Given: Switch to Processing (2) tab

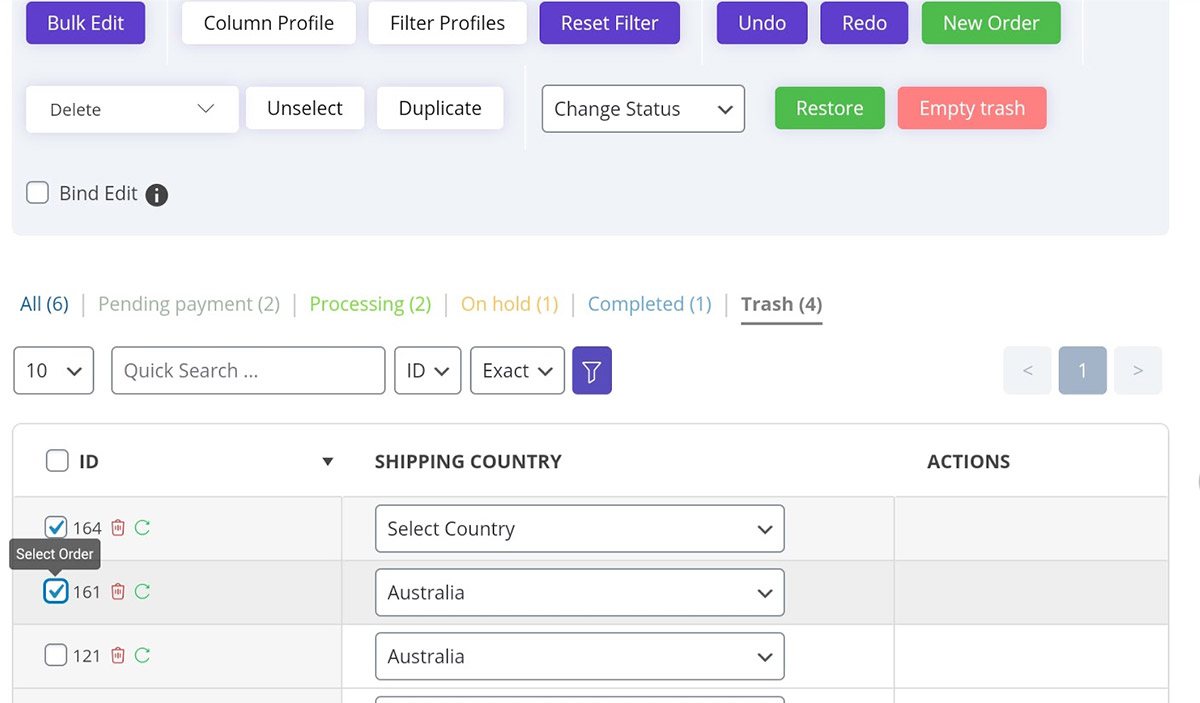Looking at the screenshot, I should [x=370, y=304].
